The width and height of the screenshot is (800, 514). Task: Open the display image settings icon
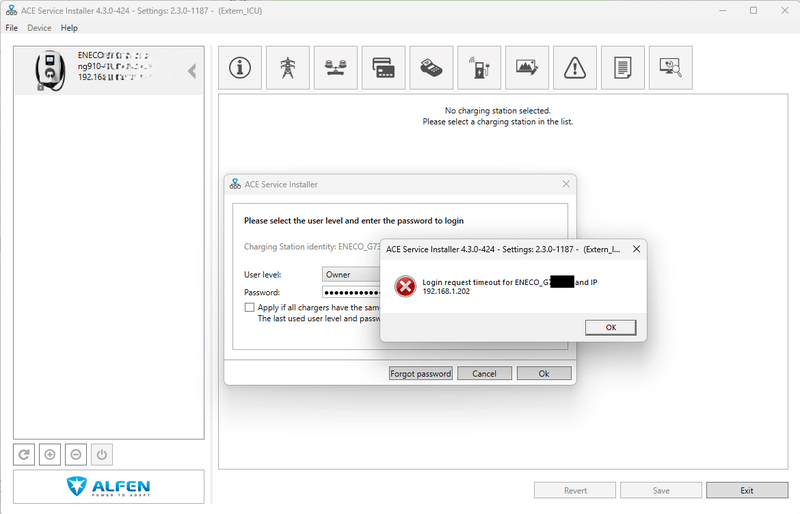[x=527, y=68]
